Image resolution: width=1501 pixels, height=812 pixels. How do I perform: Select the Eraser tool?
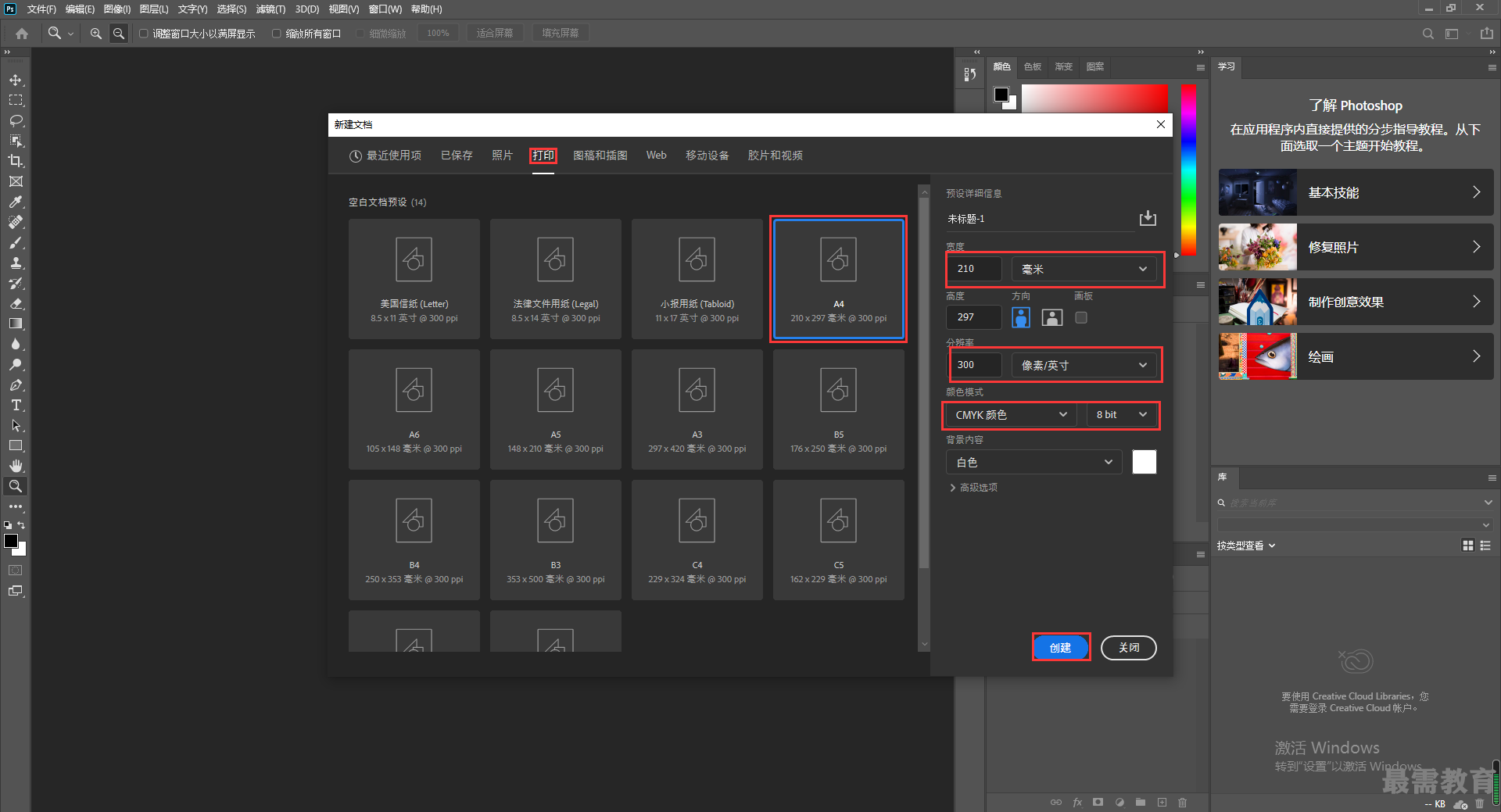(16, 304)
